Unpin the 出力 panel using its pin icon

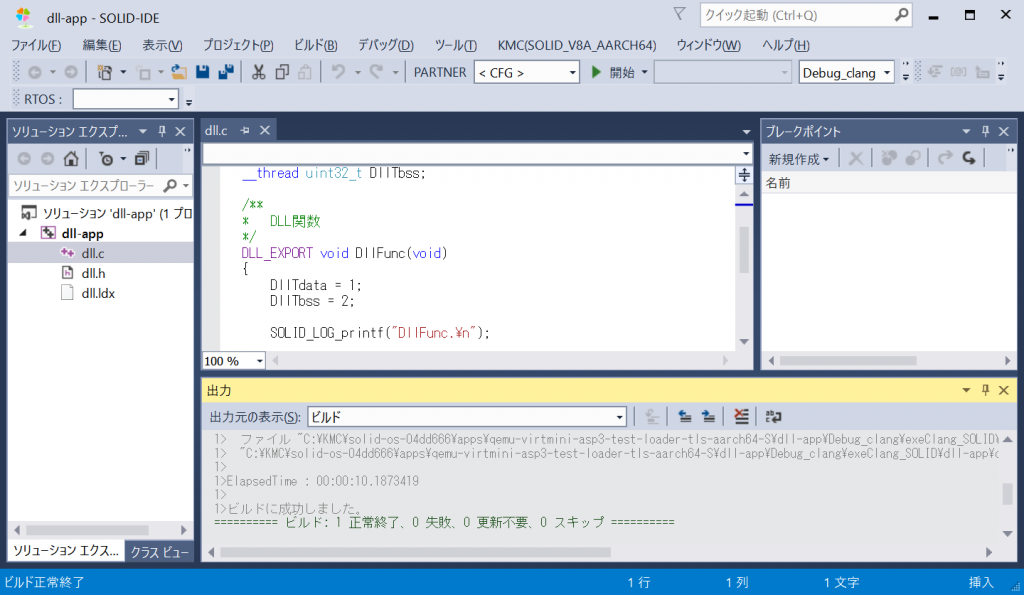(x=984, y=390)
